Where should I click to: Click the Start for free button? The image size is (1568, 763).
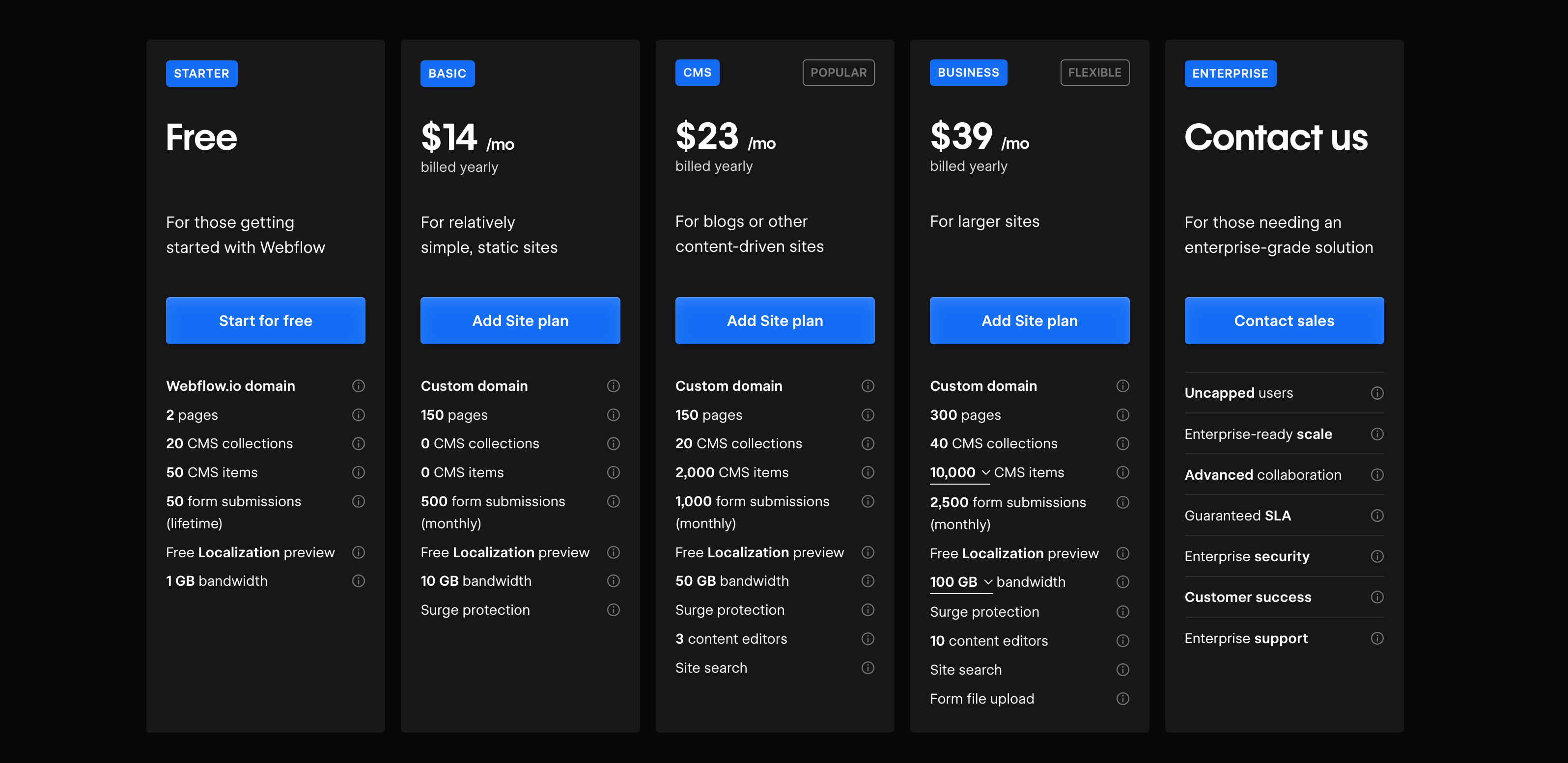[265, 321]
